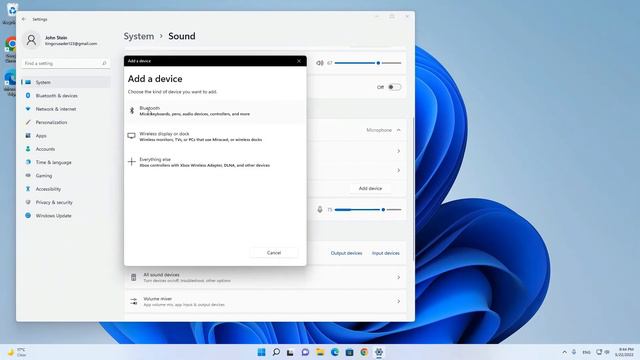
Task: Switch ENG input language in the tray
Action: coord(587,352)
